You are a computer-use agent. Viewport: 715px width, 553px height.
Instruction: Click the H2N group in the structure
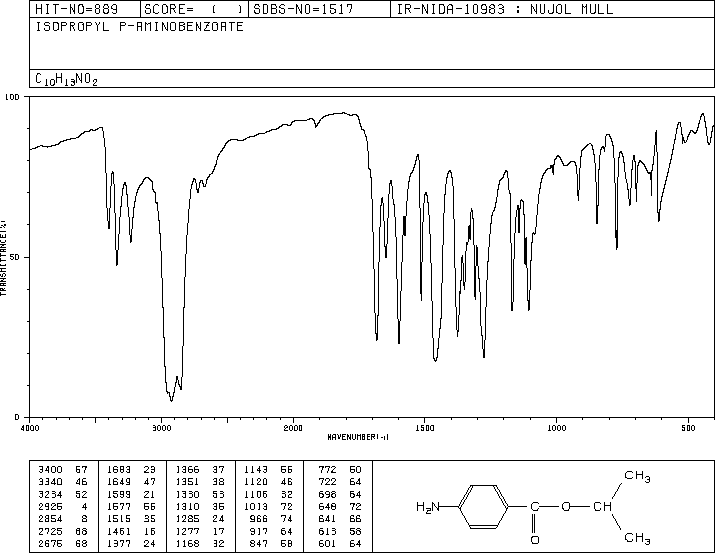point(428,507)
